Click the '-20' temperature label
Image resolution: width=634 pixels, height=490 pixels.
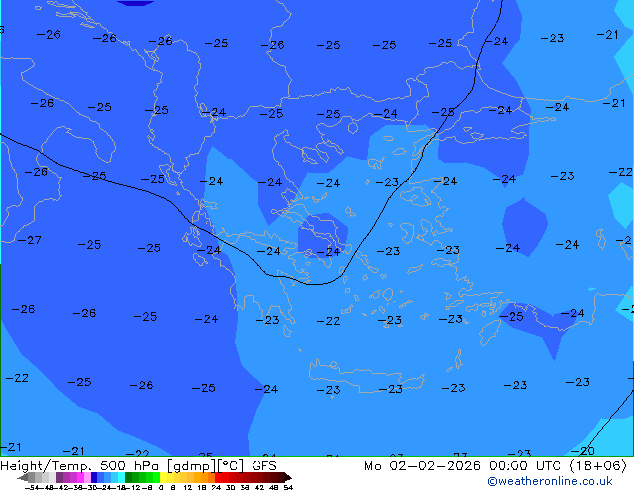(x=583, y=451)
